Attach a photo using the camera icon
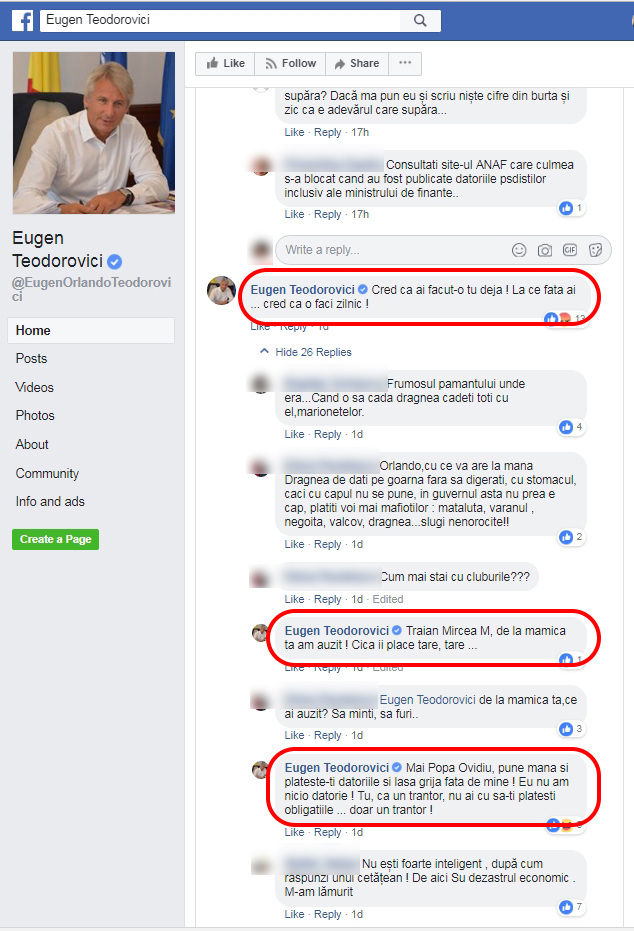This screenshot has width=634, height=931. pos(544,250)
